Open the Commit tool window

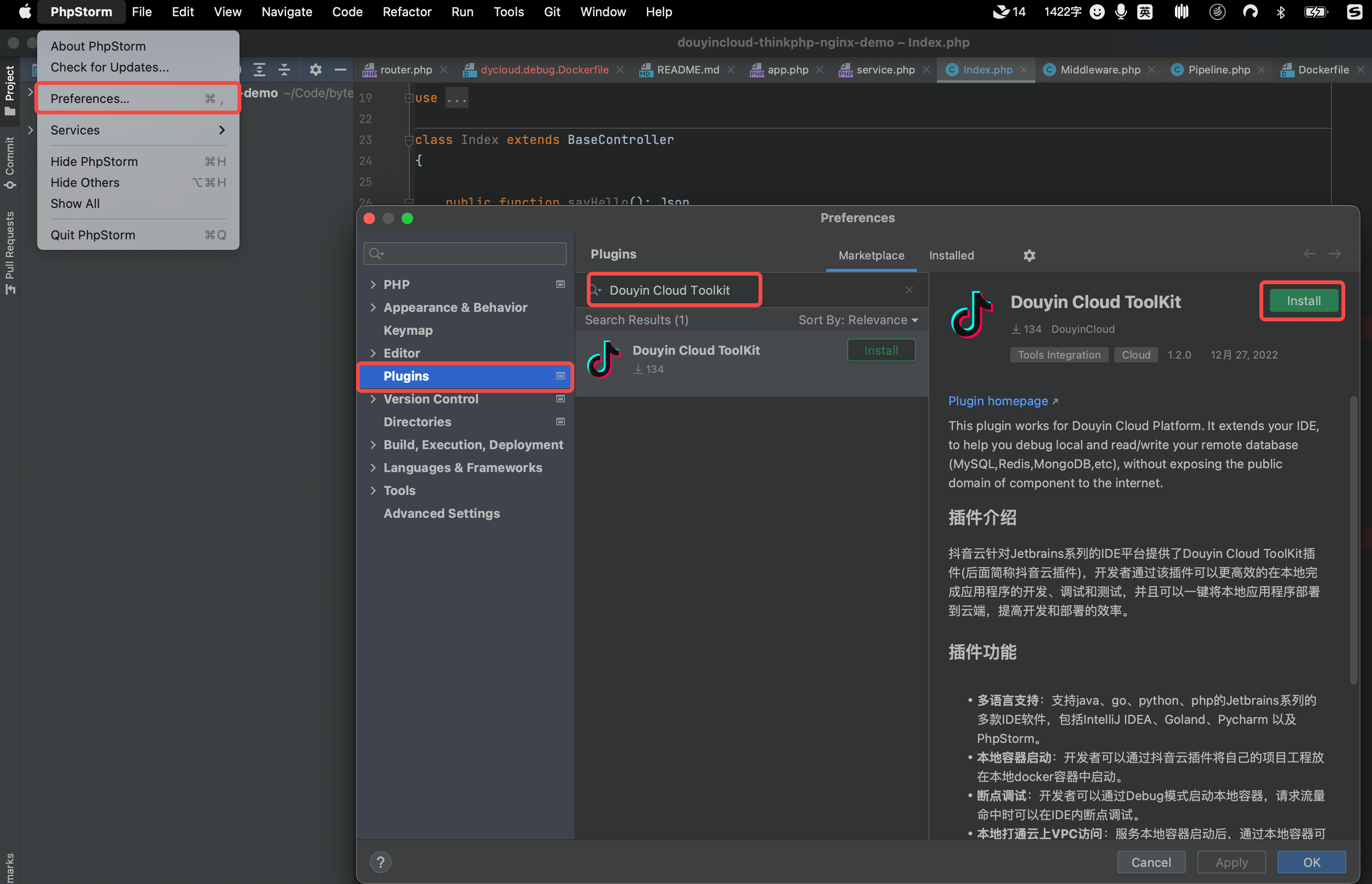[x=10, y=163]
